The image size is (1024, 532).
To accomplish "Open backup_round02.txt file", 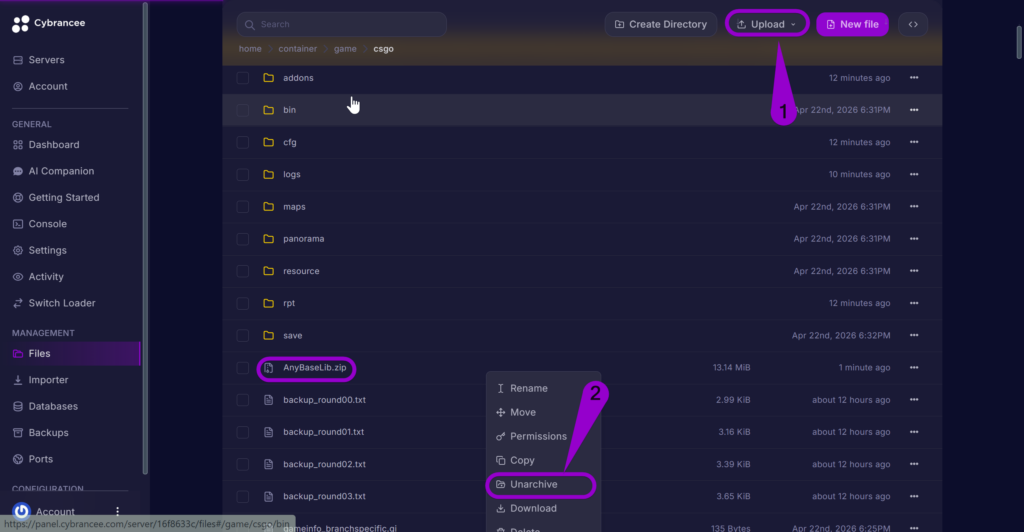I will [325, 464].
